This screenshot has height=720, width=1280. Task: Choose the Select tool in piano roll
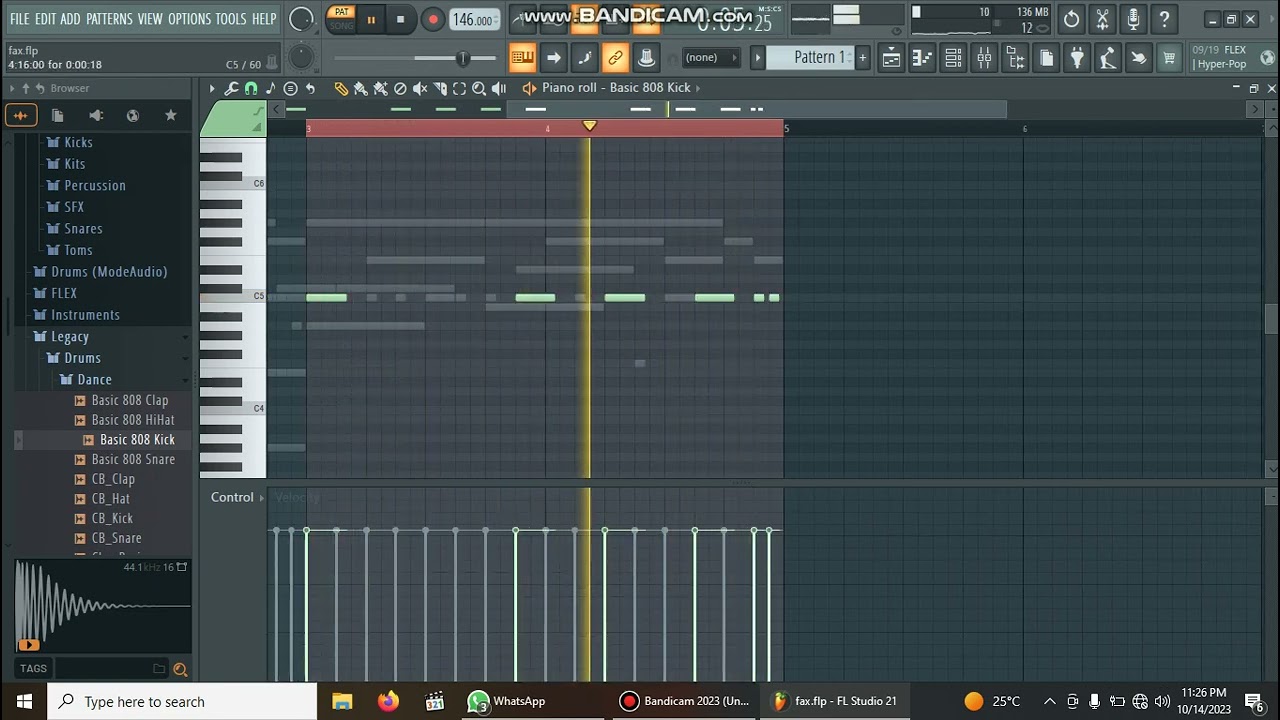click(x=459, y=88)
